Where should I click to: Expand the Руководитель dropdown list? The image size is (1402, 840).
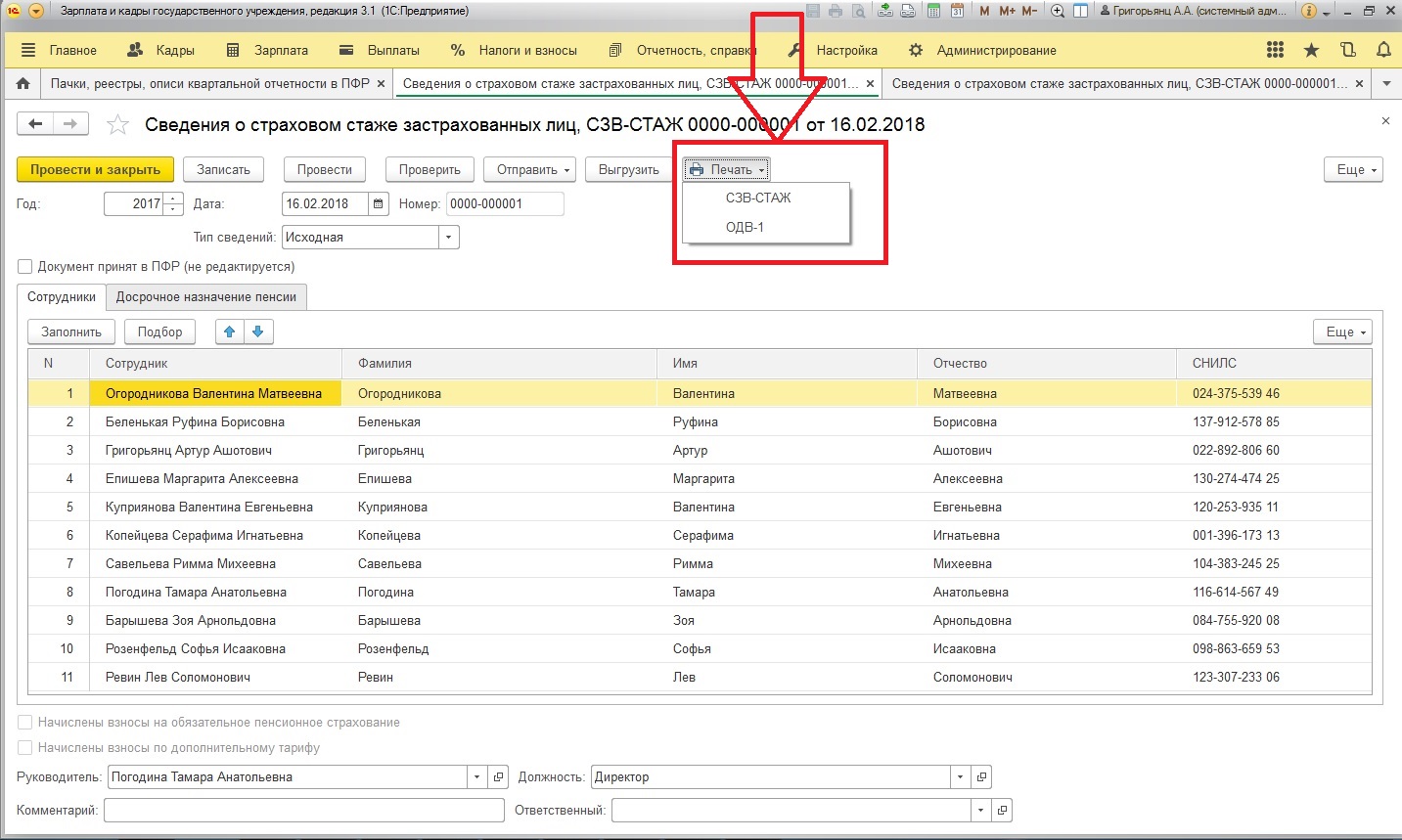476,777
